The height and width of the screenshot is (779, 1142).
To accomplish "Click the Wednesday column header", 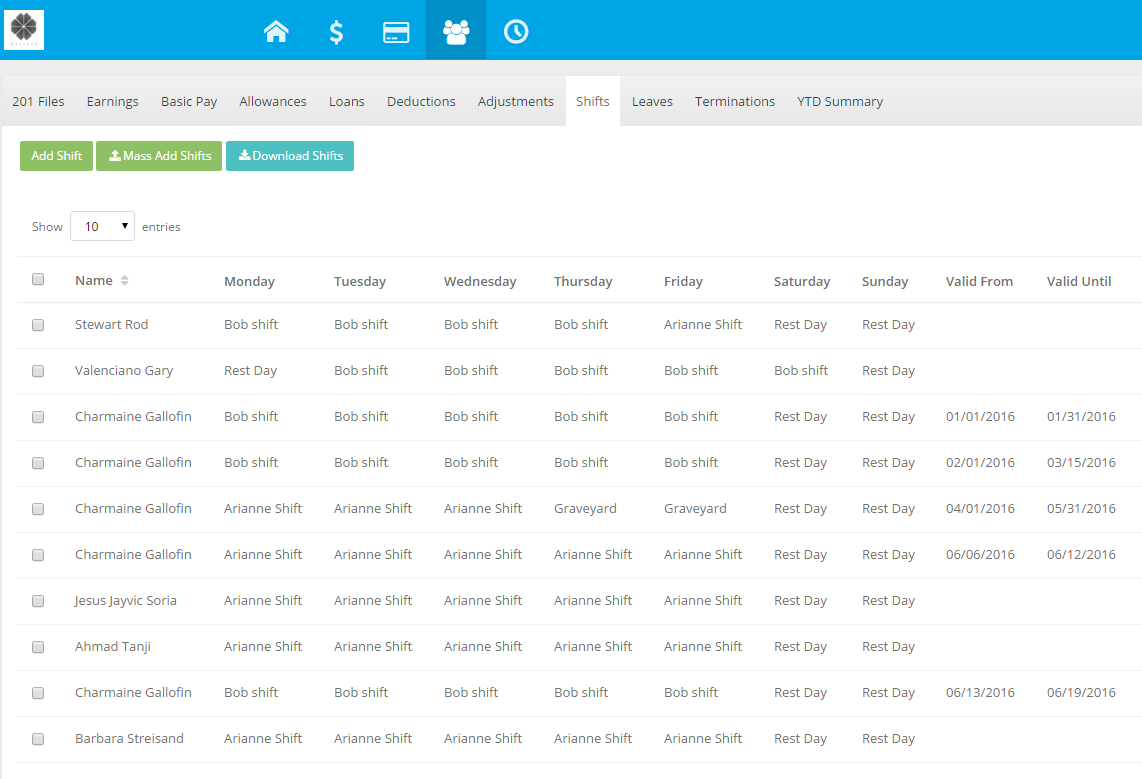I will coord(480,281).
